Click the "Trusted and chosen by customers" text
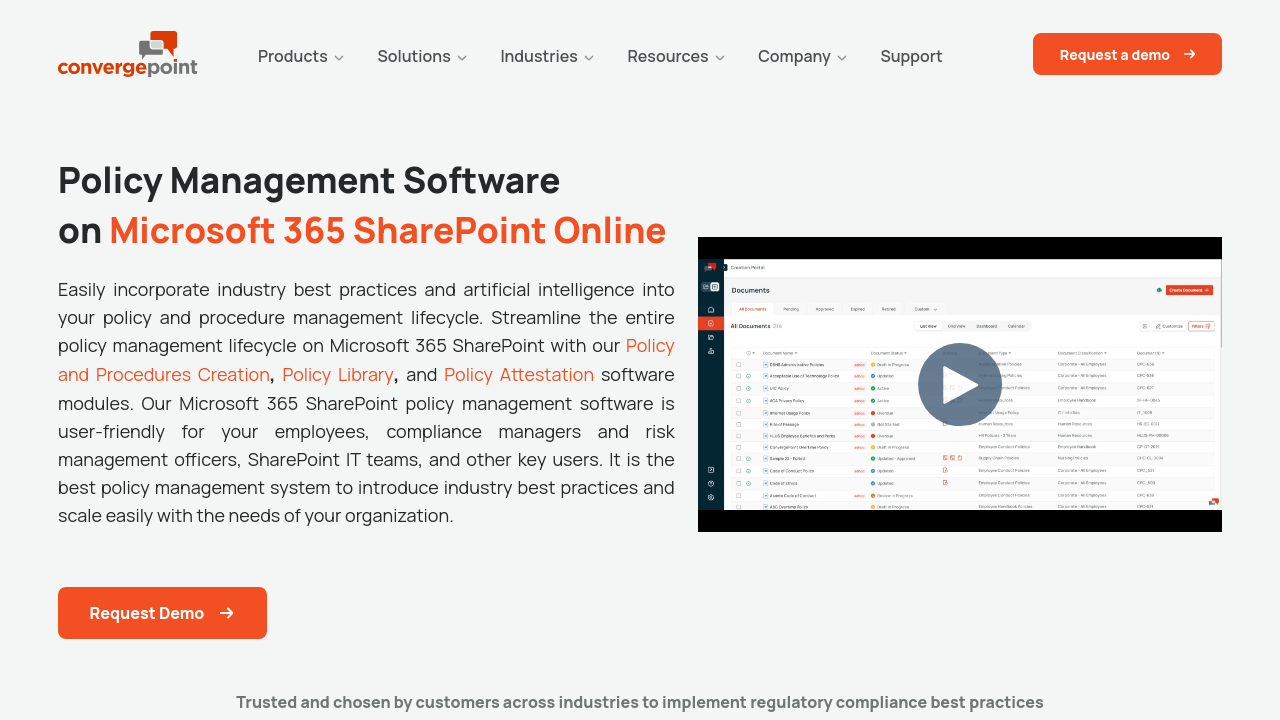 tap(640, 702)
